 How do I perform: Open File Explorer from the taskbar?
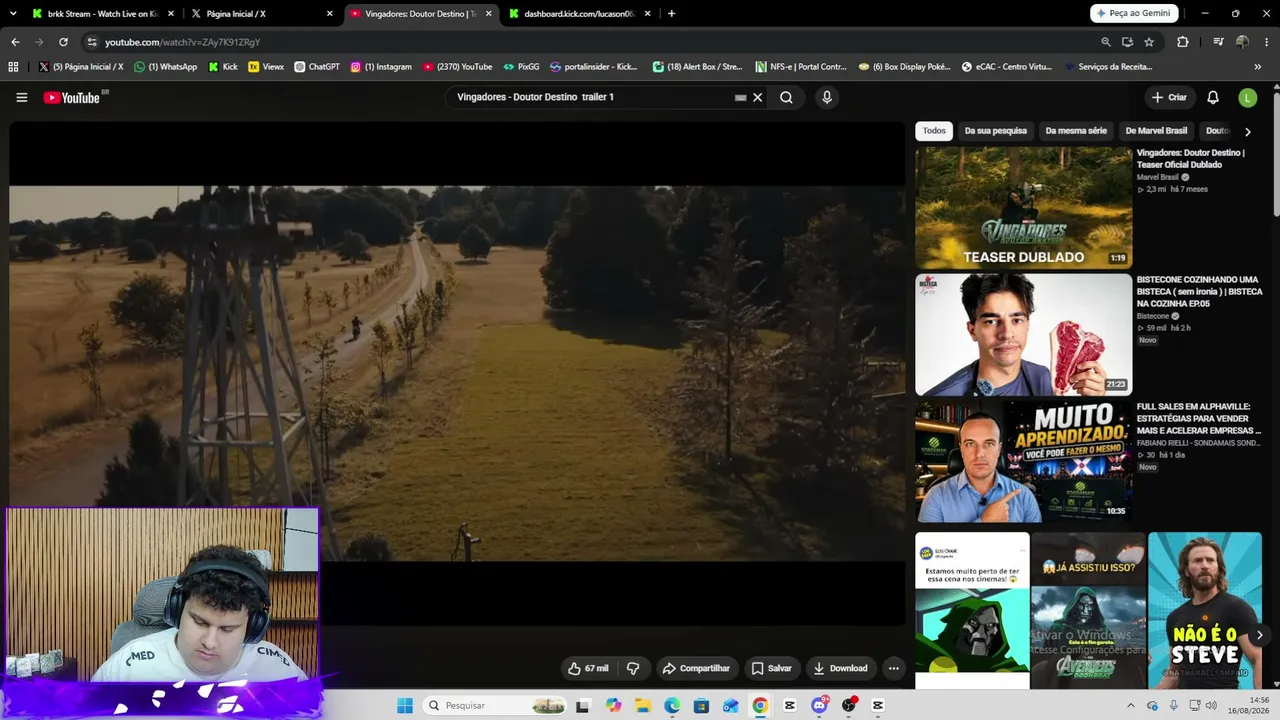tap(642, 705)
